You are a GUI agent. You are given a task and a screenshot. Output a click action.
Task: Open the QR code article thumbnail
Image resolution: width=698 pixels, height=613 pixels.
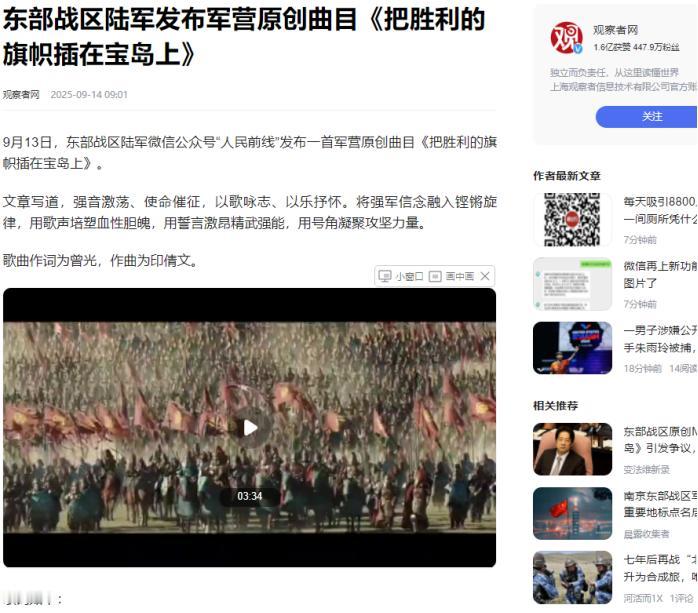[x=572, y=219]
